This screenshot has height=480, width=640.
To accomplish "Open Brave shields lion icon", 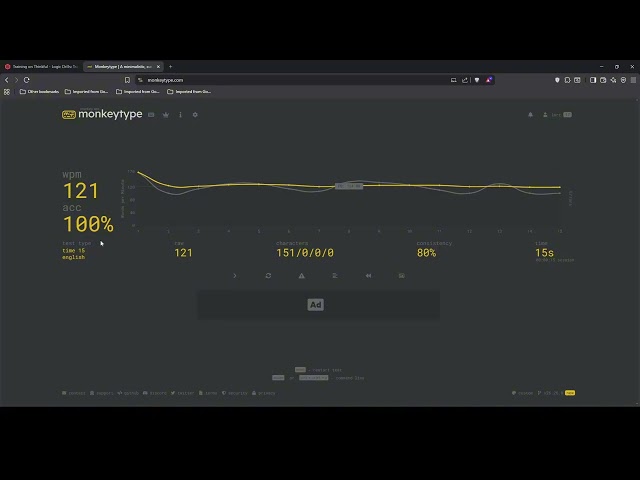I will click(477, 80).
